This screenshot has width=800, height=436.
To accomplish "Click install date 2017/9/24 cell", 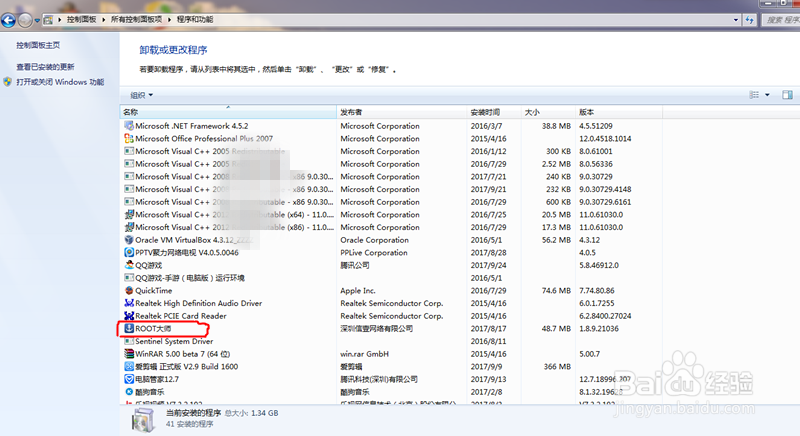I will pyautogui.click(x=488, y=265).
